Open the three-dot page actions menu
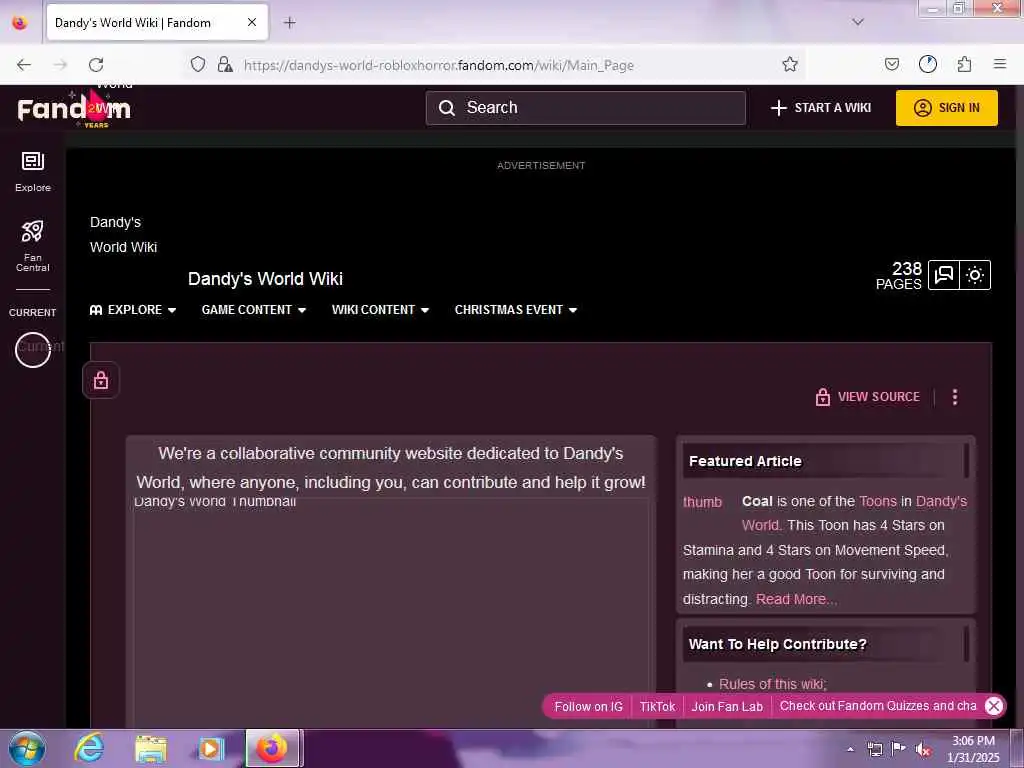The height and width of the screenshot is (768, 1024). (x=955, y=397)
